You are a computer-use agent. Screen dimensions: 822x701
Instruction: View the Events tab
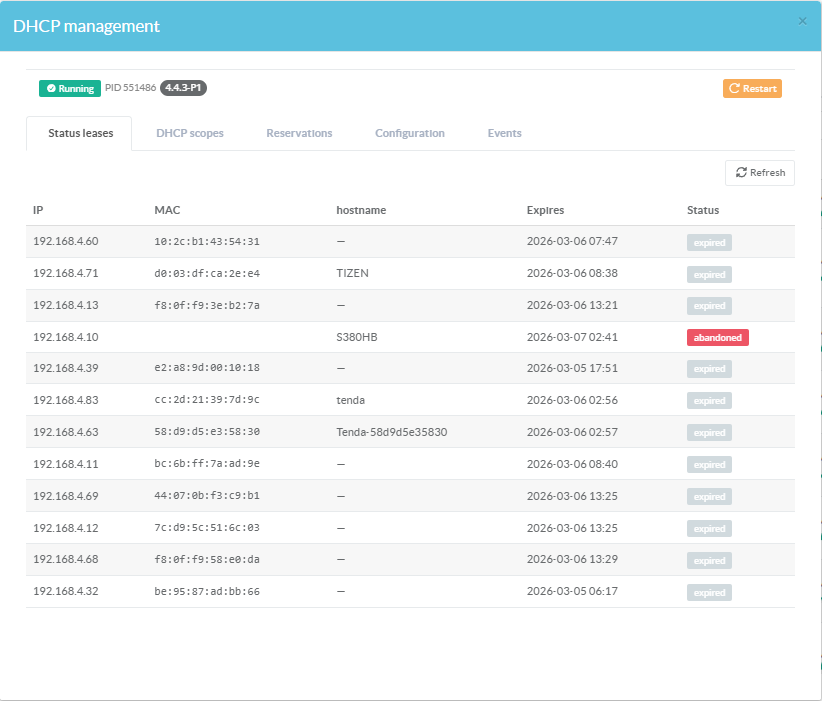[504, 133]
